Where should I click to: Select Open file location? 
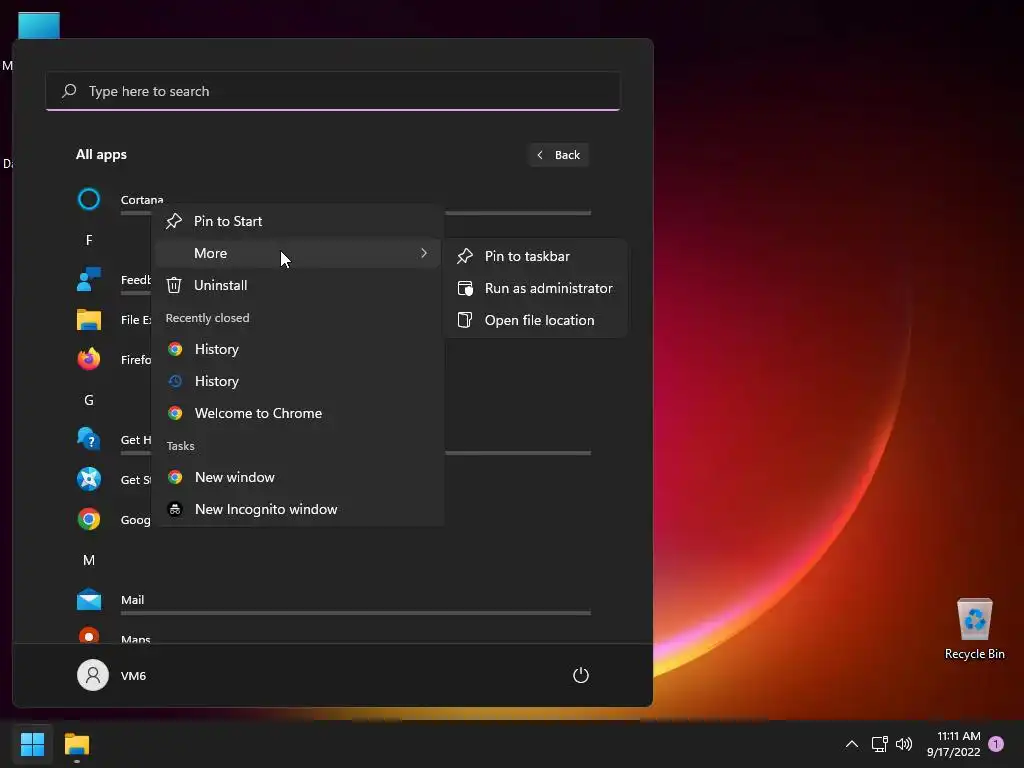click(x=535, y=320)
